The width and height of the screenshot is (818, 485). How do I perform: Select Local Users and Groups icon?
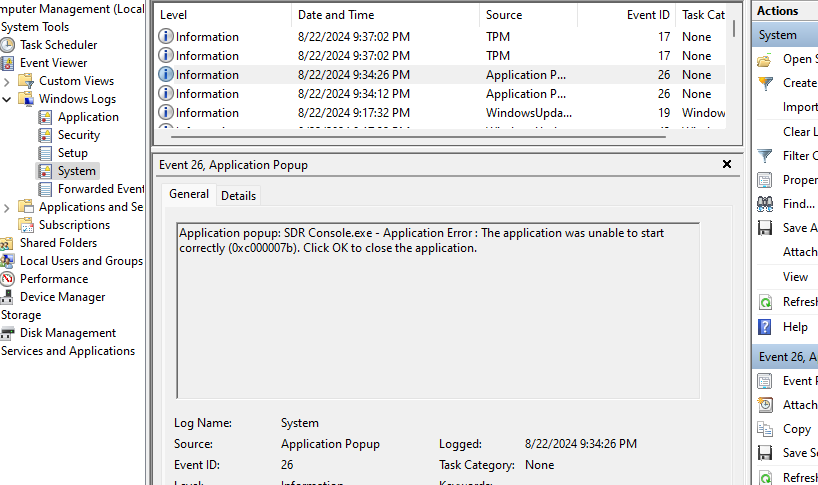(x=7, y=261)
